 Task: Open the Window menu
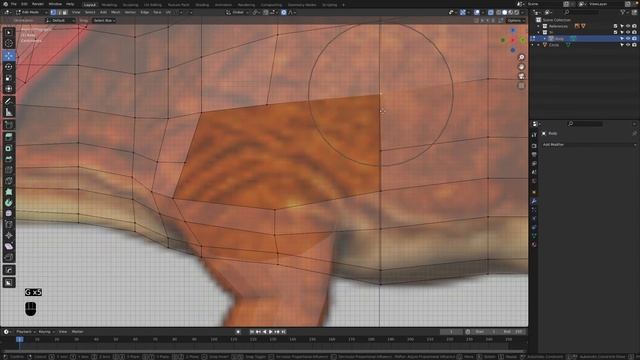[x=55, y=4]
